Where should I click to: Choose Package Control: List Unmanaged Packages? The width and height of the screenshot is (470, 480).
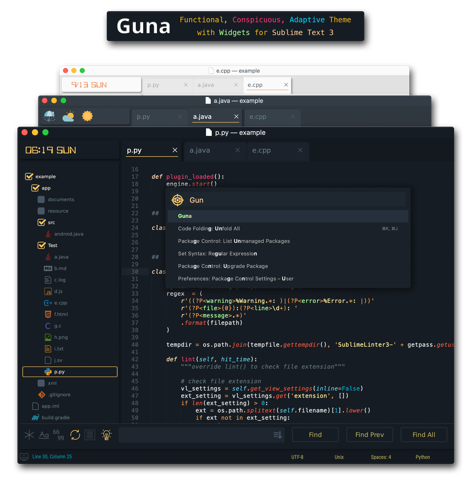[288, 241]
